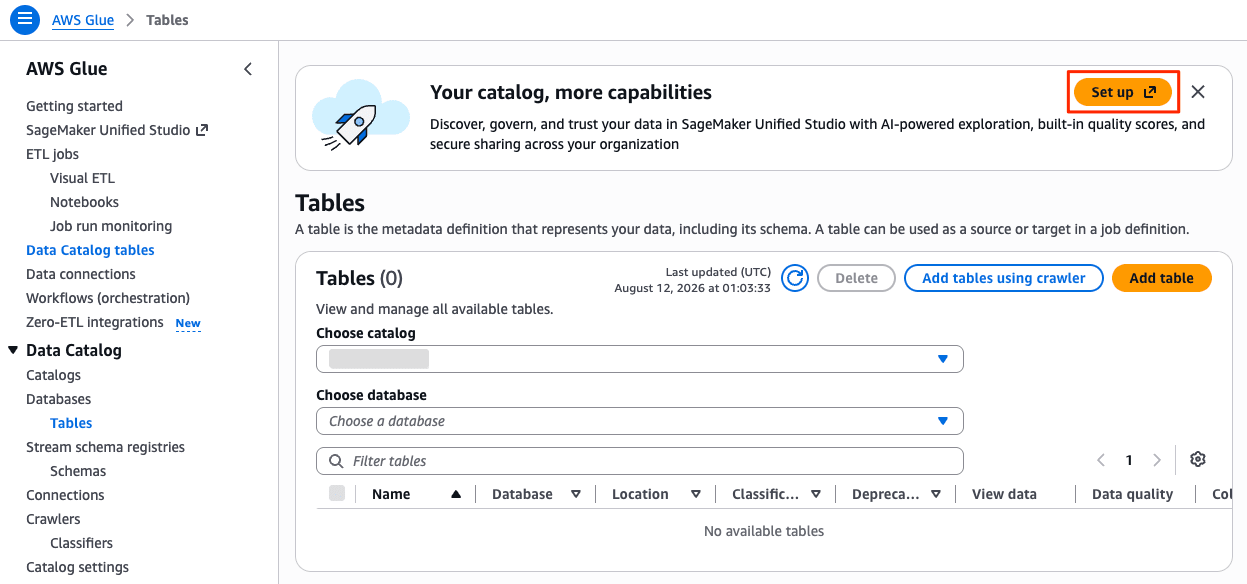Image resolution: width=1247 pixels, height=584 pixels.
Task: Open Stream schema registries
Action: point(105,447)
